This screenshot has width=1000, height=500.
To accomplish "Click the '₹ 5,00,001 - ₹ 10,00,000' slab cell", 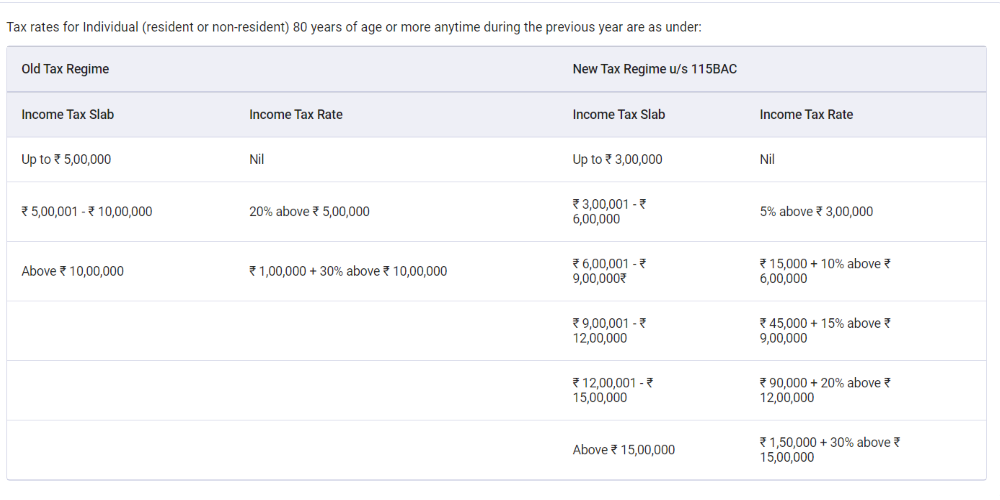I will pyautogui.click(x=87, y=212).
